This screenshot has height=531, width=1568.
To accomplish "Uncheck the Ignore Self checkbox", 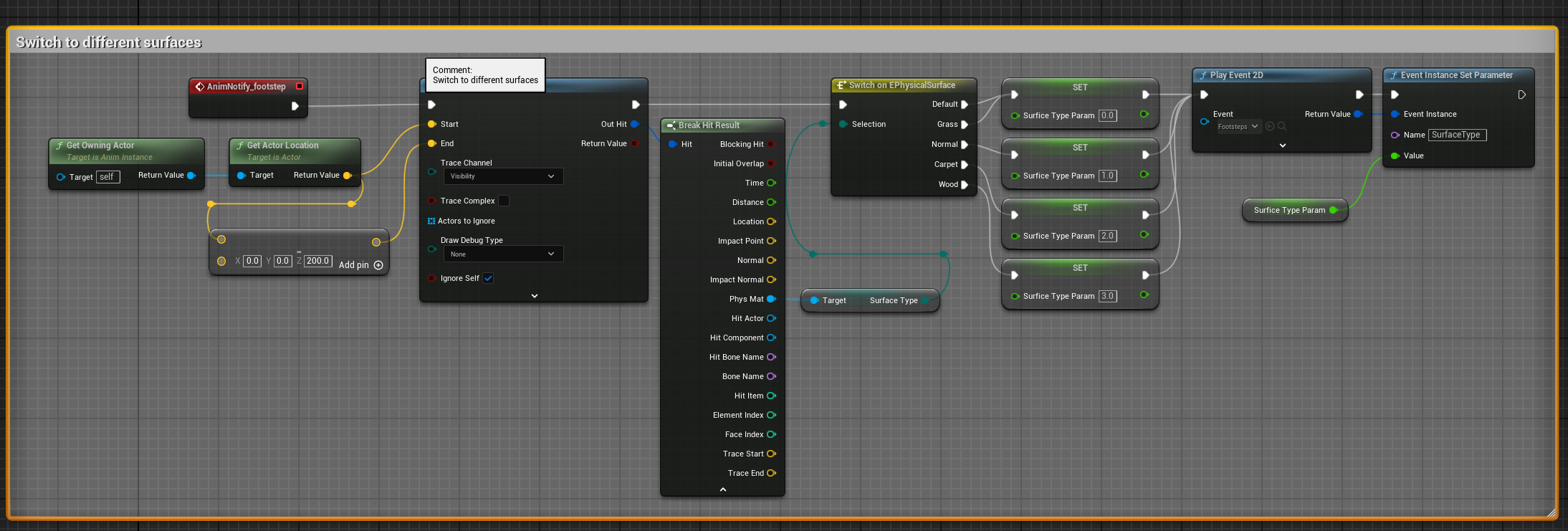I will click(x=488, y=279).
